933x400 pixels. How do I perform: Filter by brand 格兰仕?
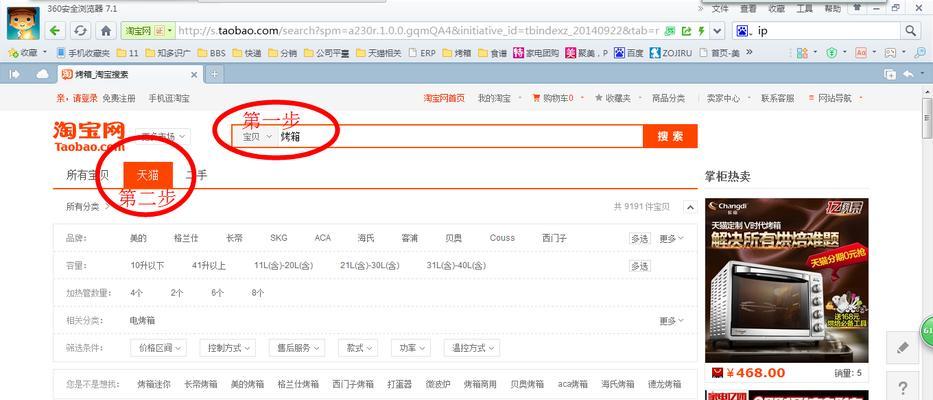coord(186,238)
